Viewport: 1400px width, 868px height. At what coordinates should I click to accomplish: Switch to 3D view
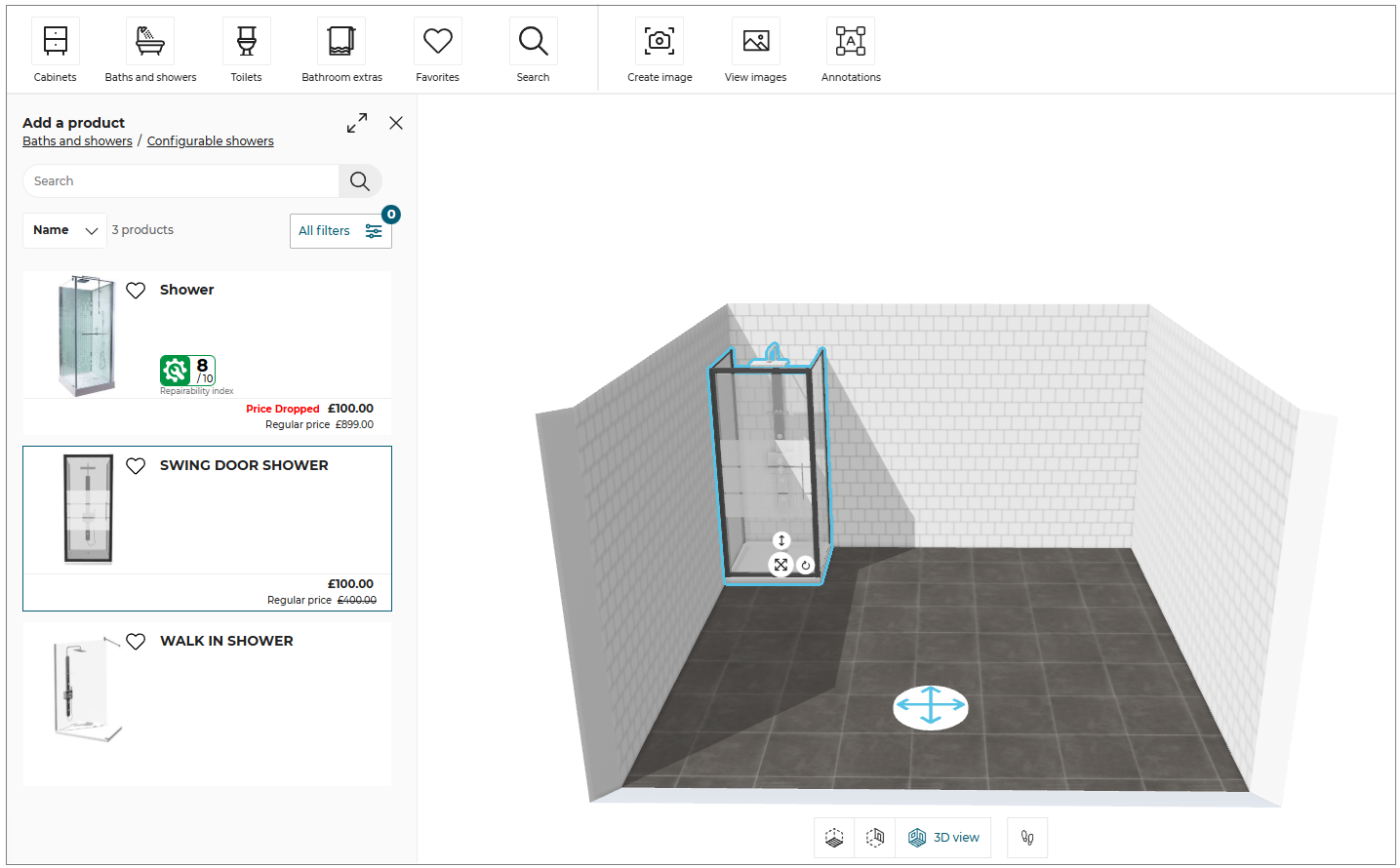click(943, 838)
